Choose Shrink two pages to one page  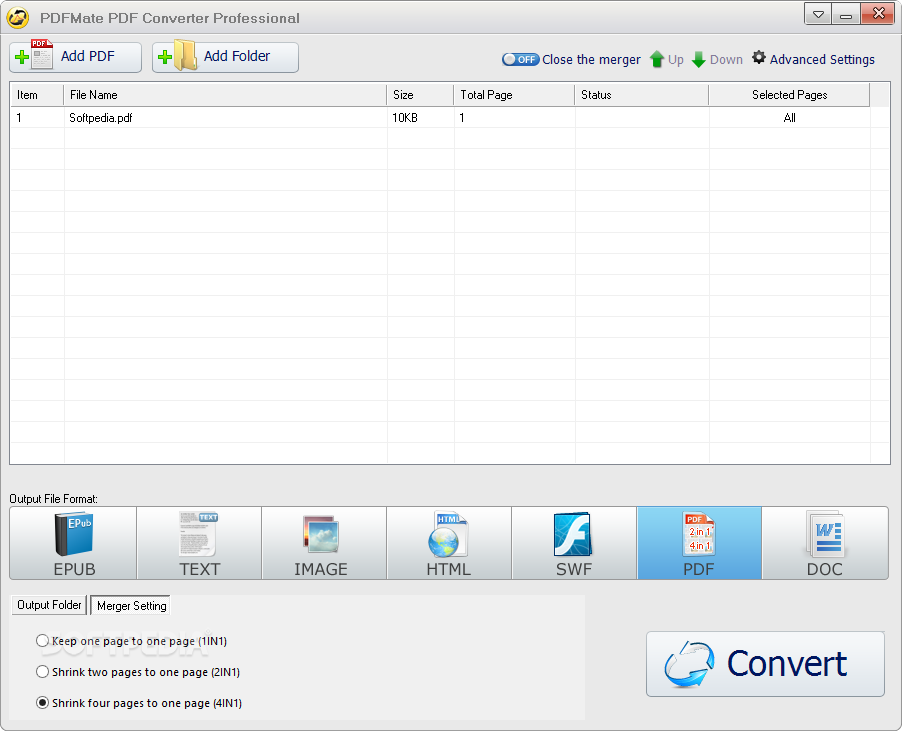(x=138, y=672)
